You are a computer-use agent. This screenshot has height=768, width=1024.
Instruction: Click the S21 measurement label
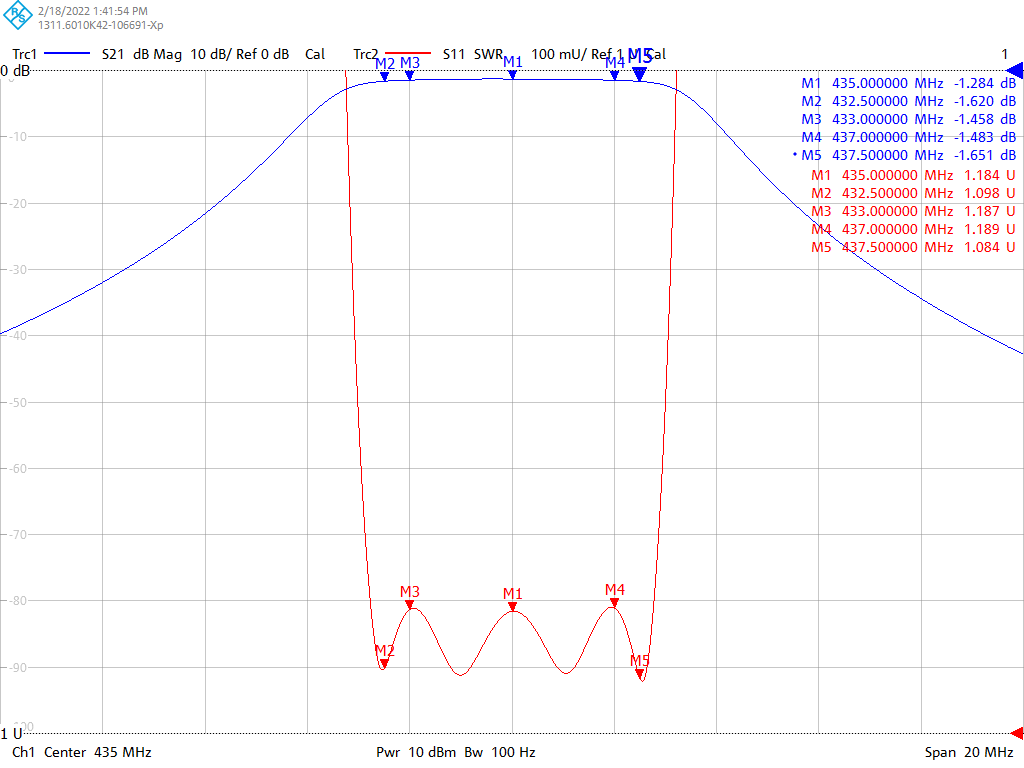pyautogui.click(x=113, y=54)
